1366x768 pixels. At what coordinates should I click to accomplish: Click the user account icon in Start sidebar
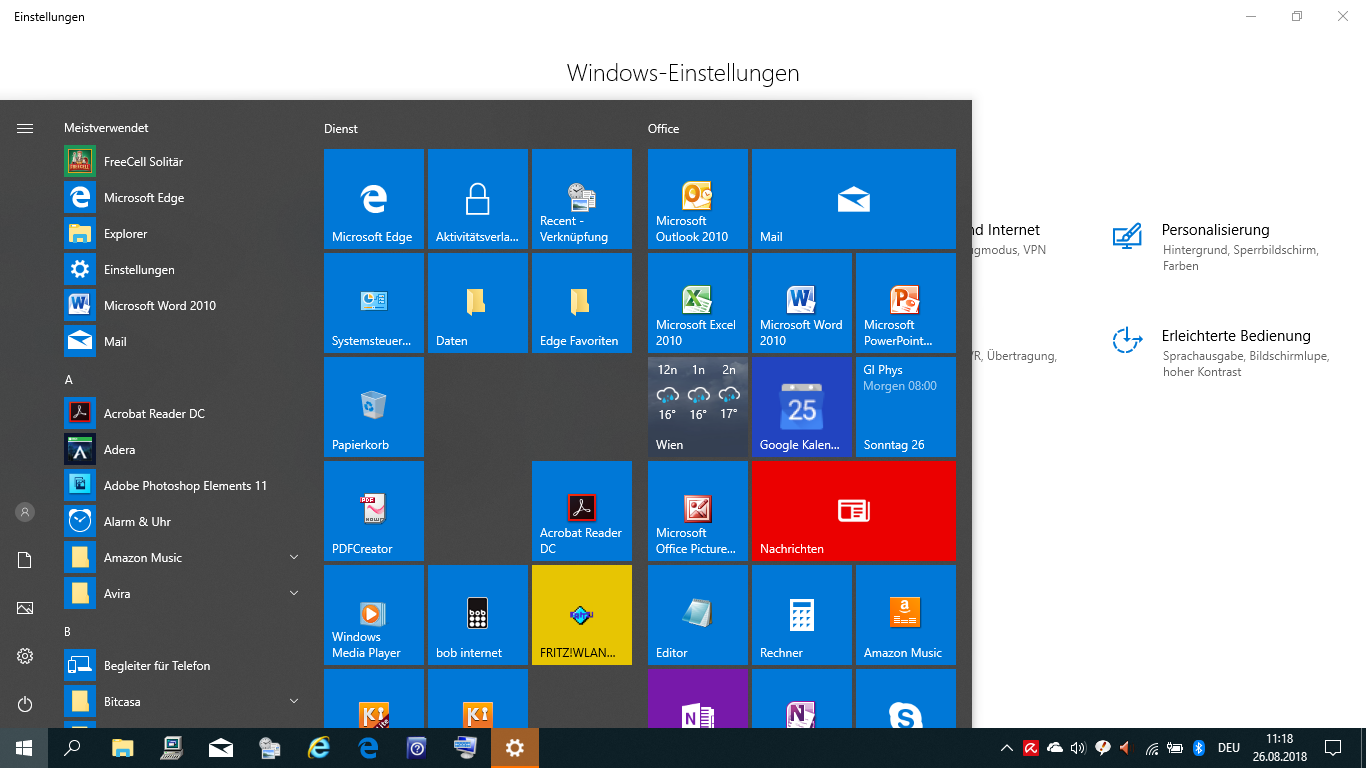tap(25, 512)
